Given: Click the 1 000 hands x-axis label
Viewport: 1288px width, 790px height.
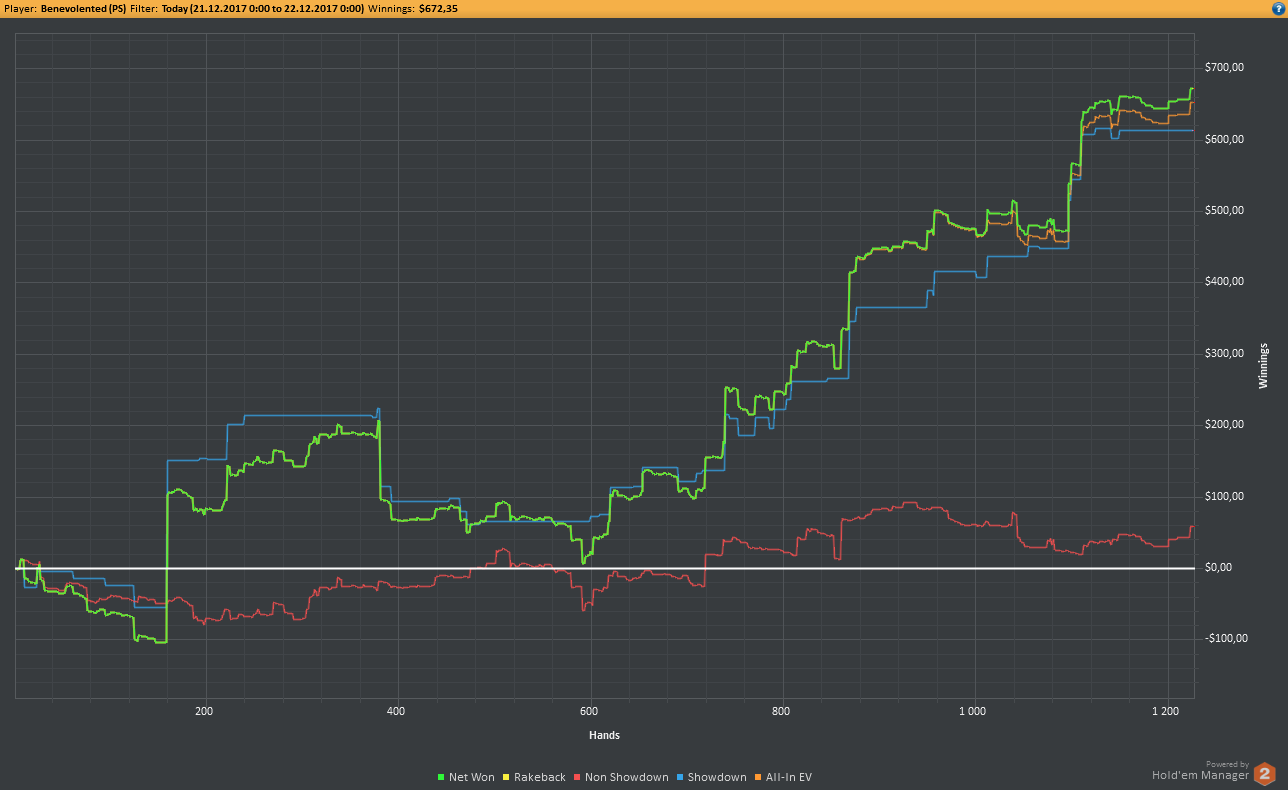Looking at the screenshot, I should (973, 712).
